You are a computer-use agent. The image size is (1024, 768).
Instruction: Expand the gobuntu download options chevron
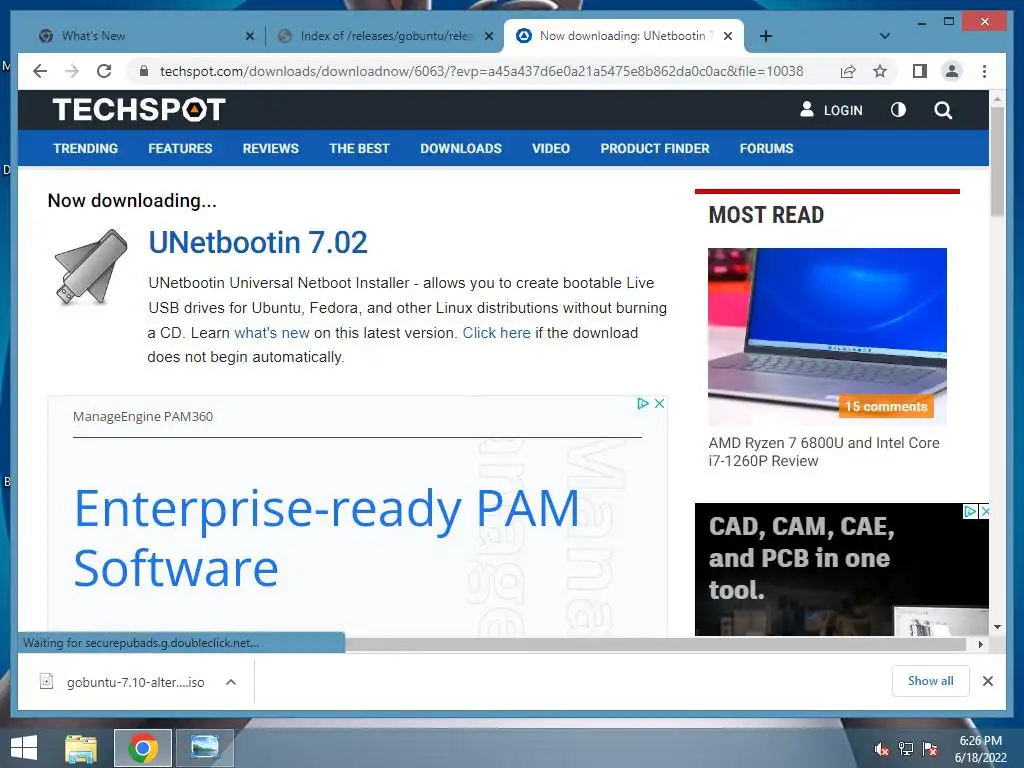click(231, 682)
